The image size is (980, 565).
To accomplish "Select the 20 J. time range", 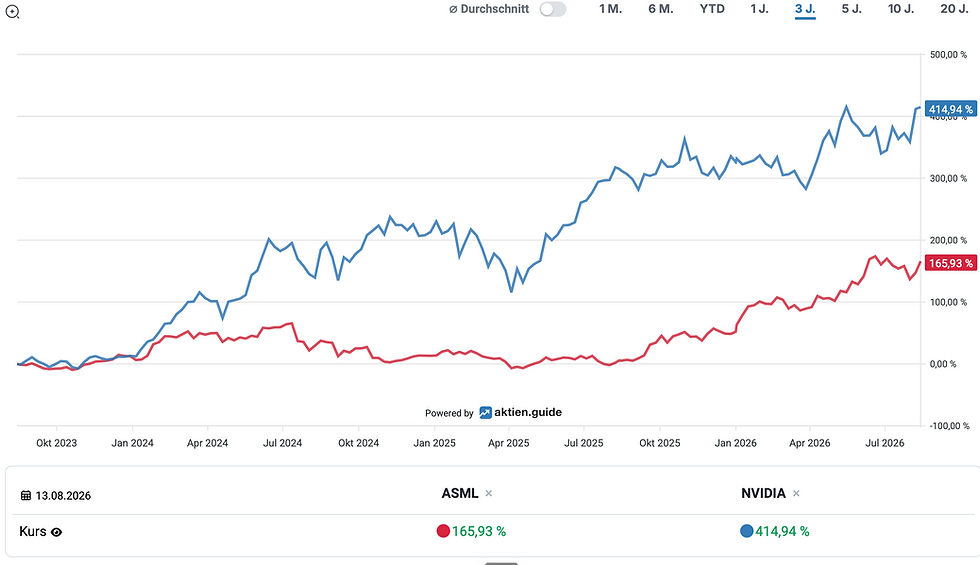I will (954, 9).
